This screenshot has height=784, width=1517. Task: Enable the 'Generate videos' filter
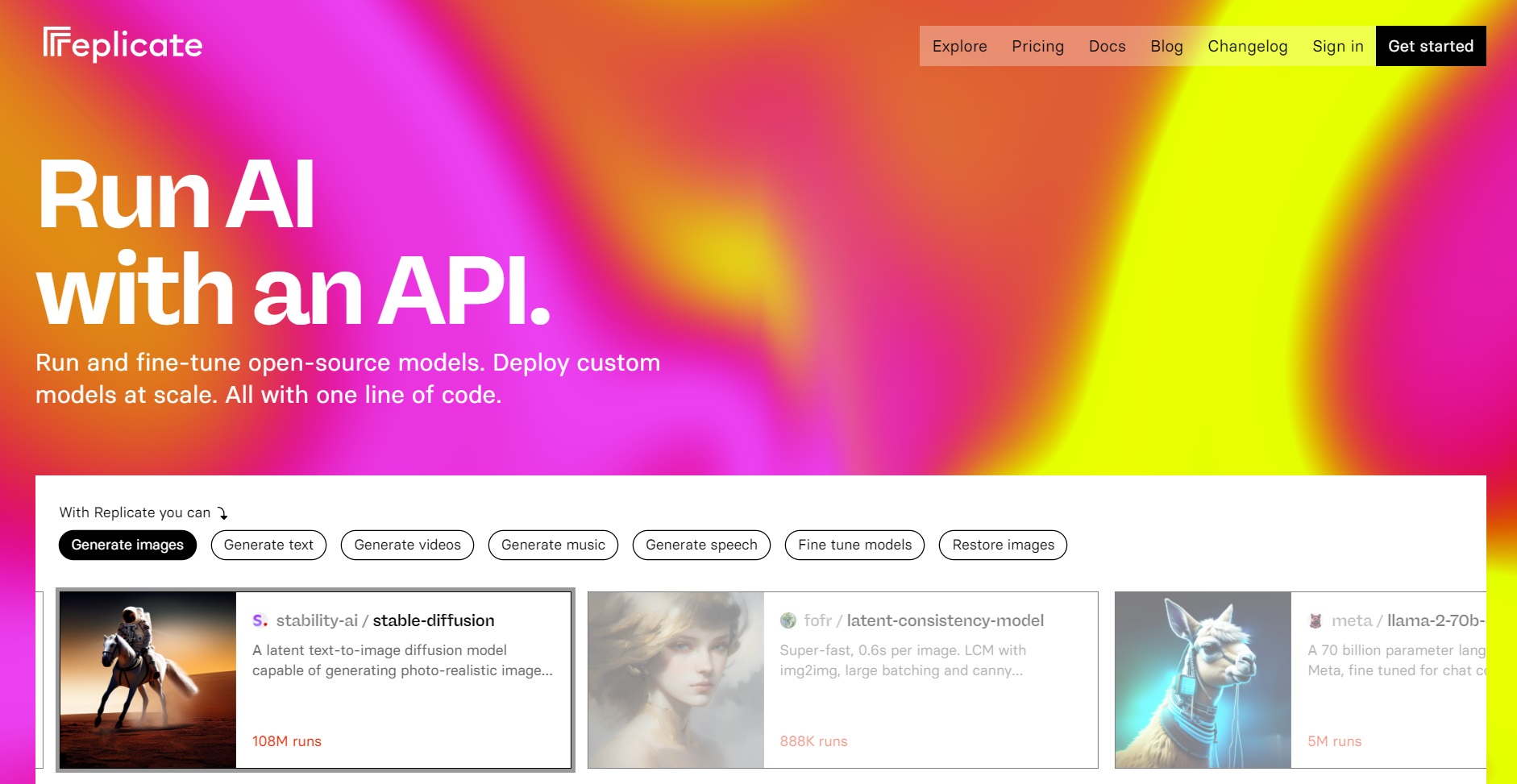(x=407, y=545)
